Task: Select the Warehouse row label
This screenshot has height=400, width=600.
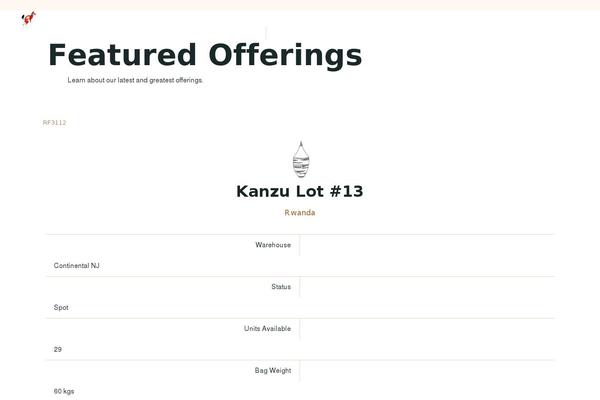Action: tap(273, 245)
